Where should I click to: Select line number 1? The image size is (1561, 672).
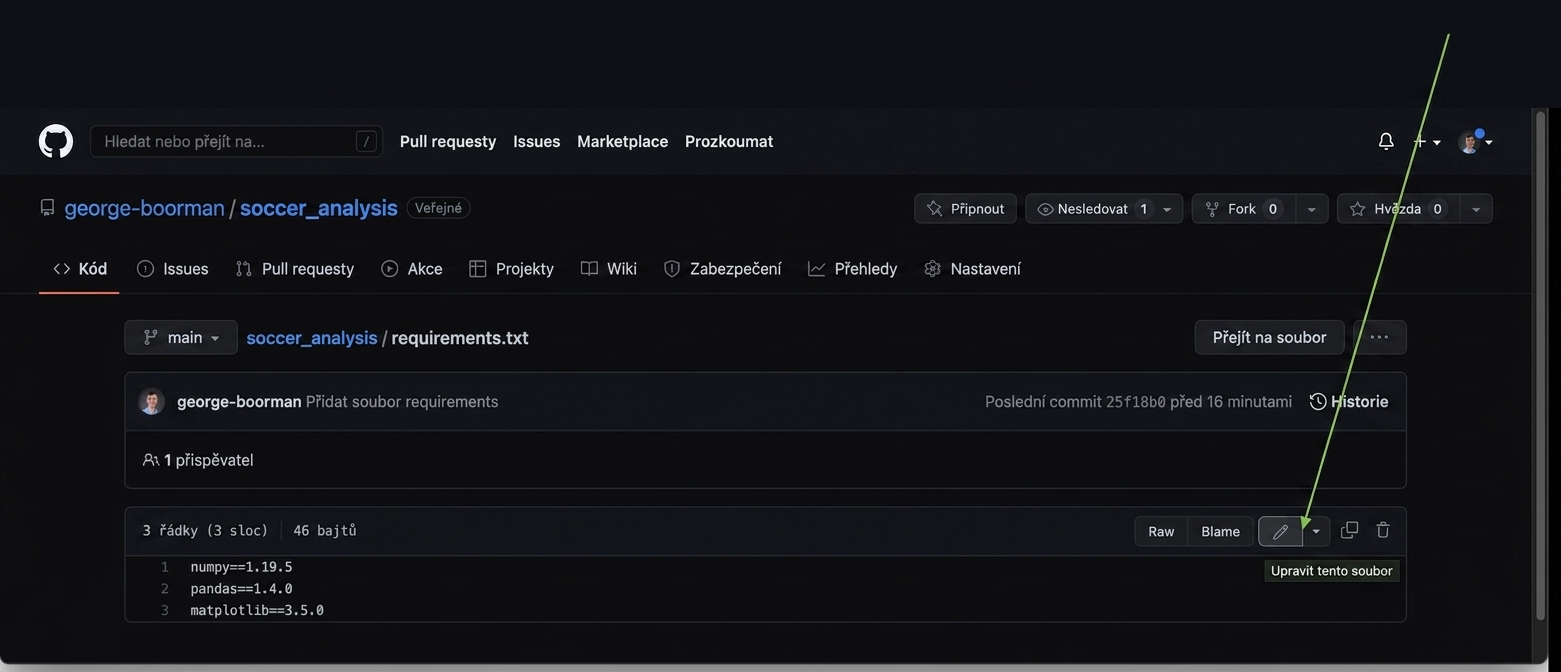[165, 567]
